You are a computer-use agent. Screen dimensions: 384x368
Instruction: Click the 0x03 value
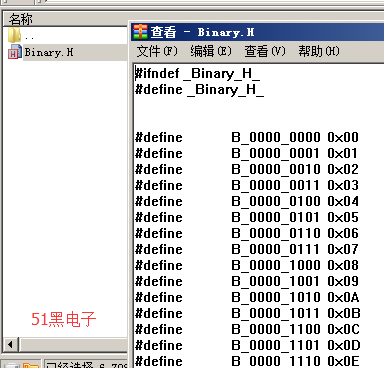[343, 185]
